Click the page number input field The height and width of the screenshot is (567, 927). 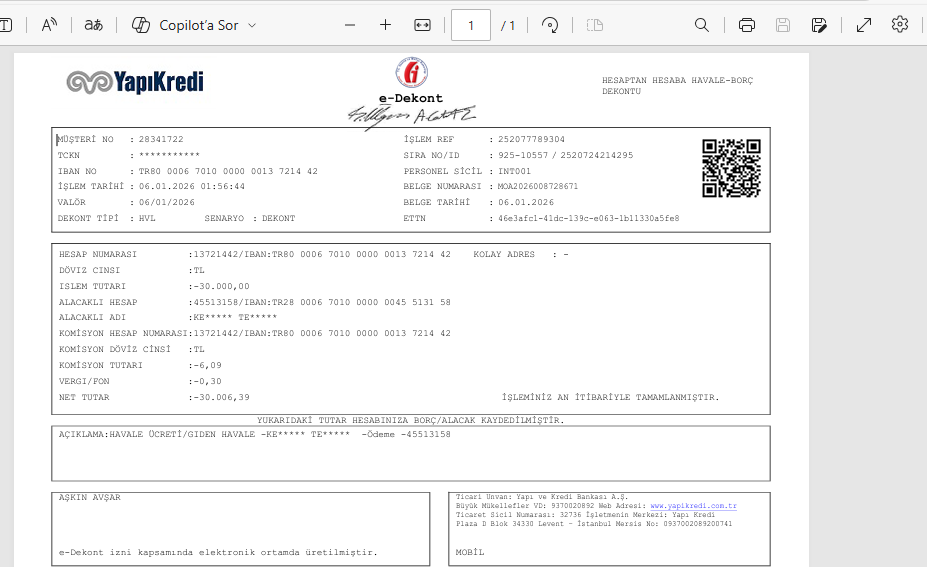[x=471, y=25]
